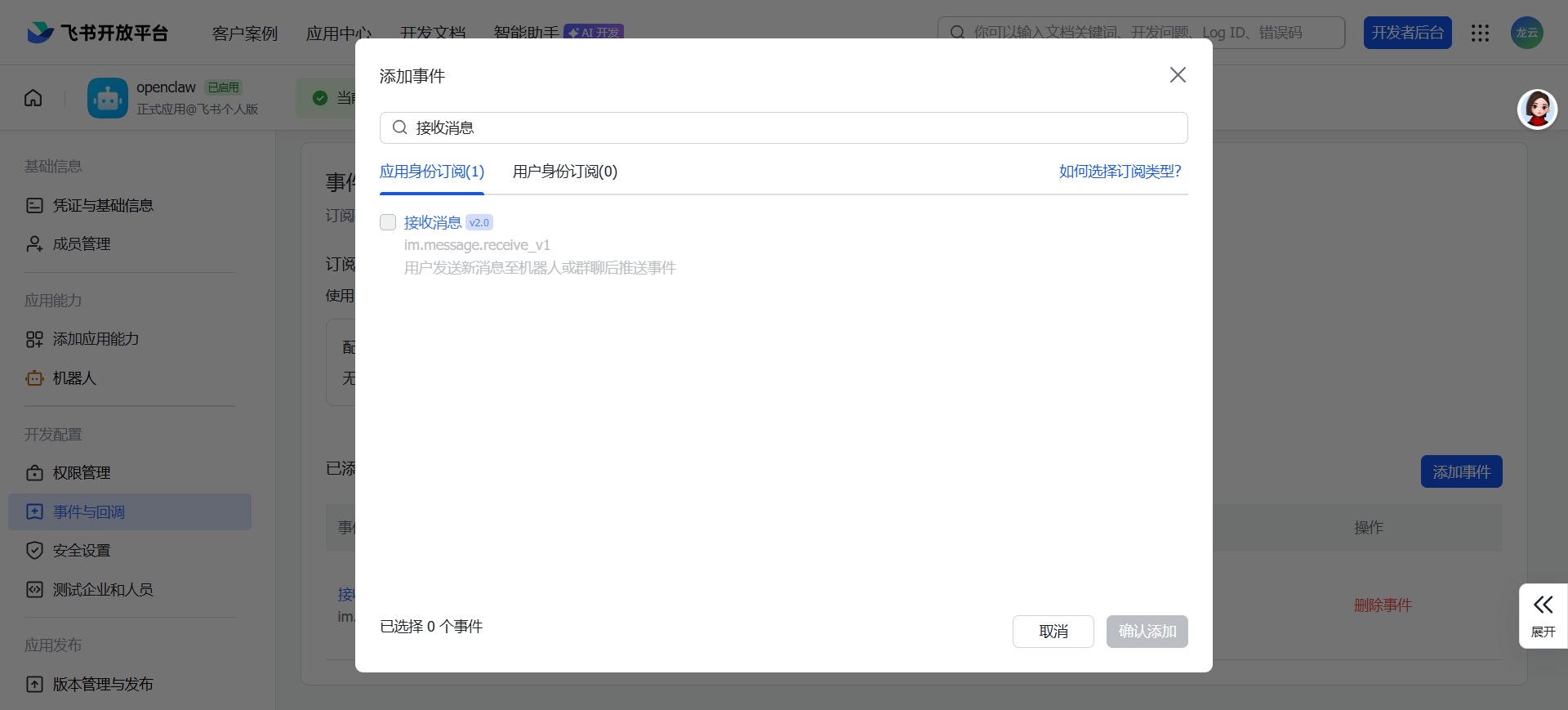Open 如何选择订阅类型 help link
This screenshot has width=1568, height=710.
1120,172
